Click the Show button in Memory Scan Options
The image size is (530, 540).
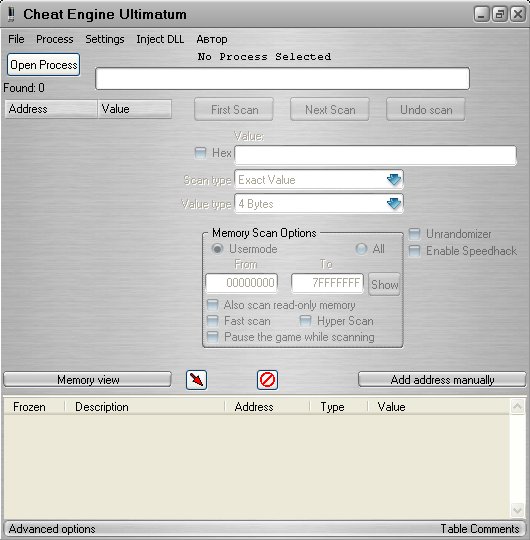click(384, 284)
